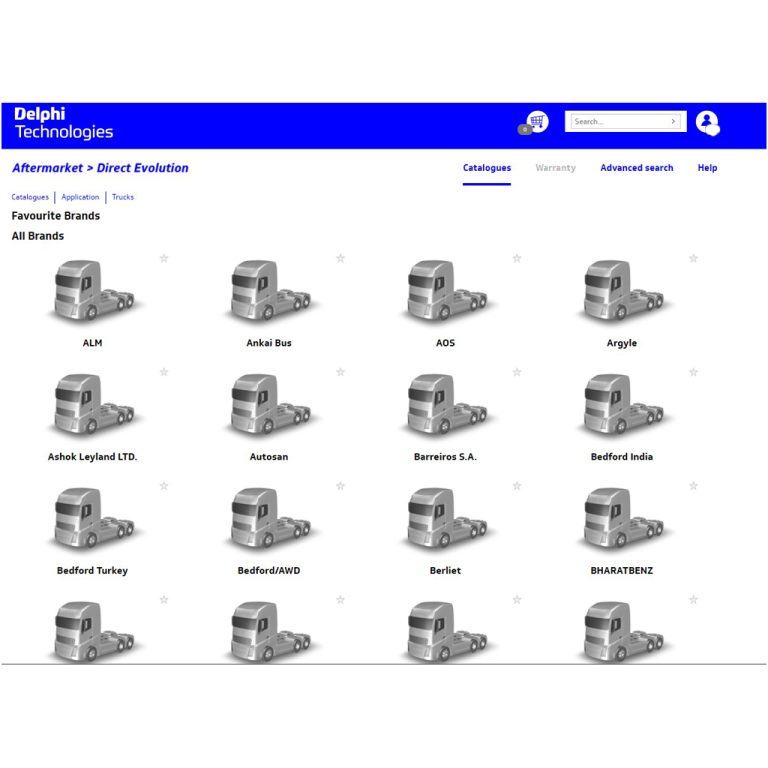Favourite the Barreiros S.A. star
This screenshot has width=768, height=768.
pos(517,372)
